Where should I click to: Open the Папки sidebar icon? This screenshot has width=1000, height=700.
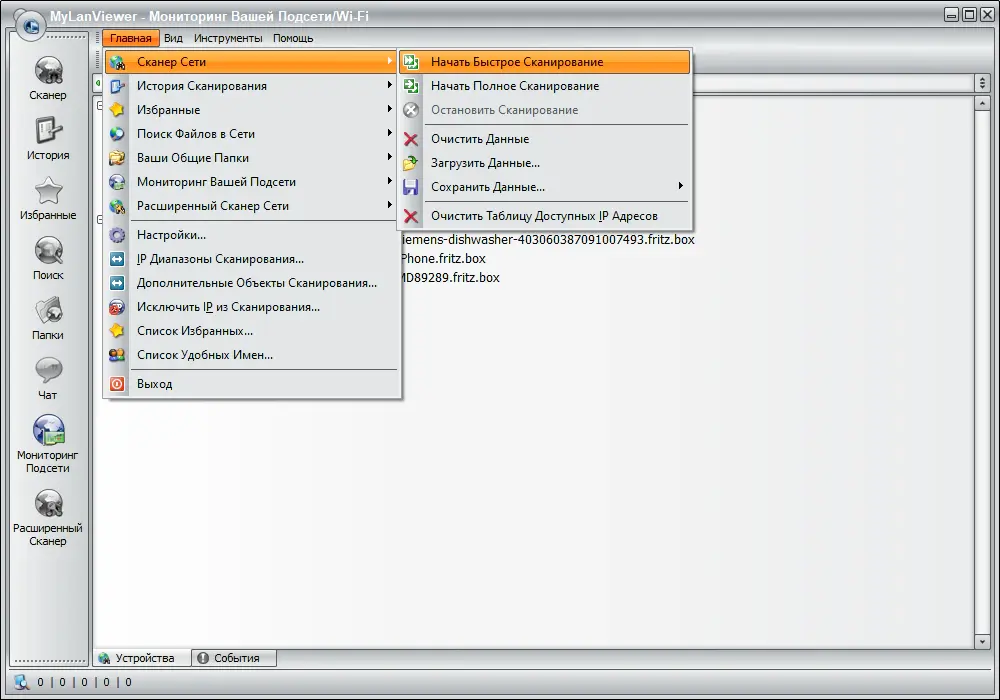point(48,310)
